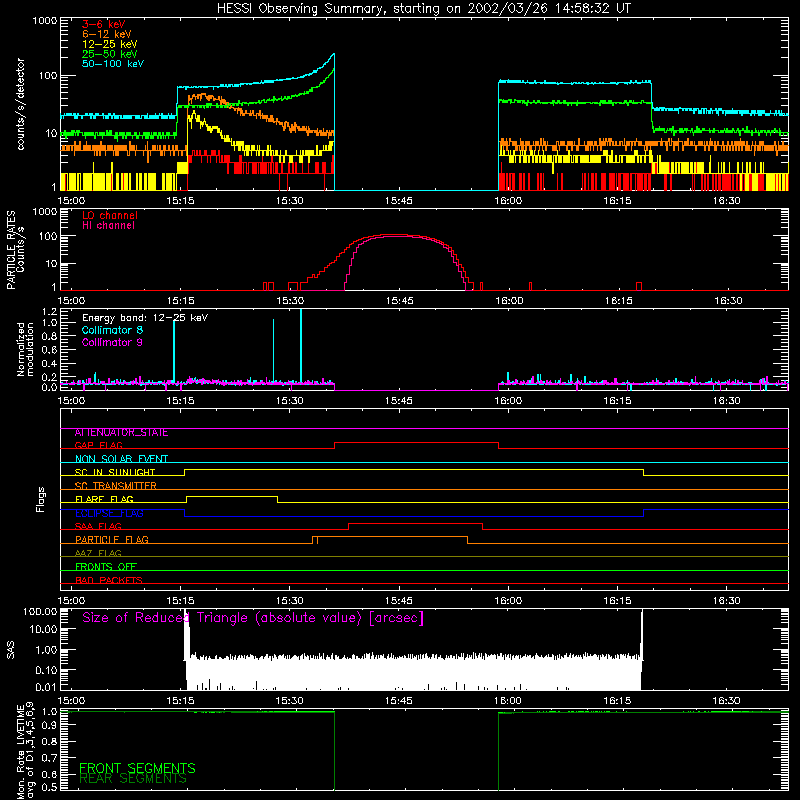This screenshot has height=800, width=800.
Task: Click 'Size of Reduced Triangle' plot title
Action: click(253, 618)
